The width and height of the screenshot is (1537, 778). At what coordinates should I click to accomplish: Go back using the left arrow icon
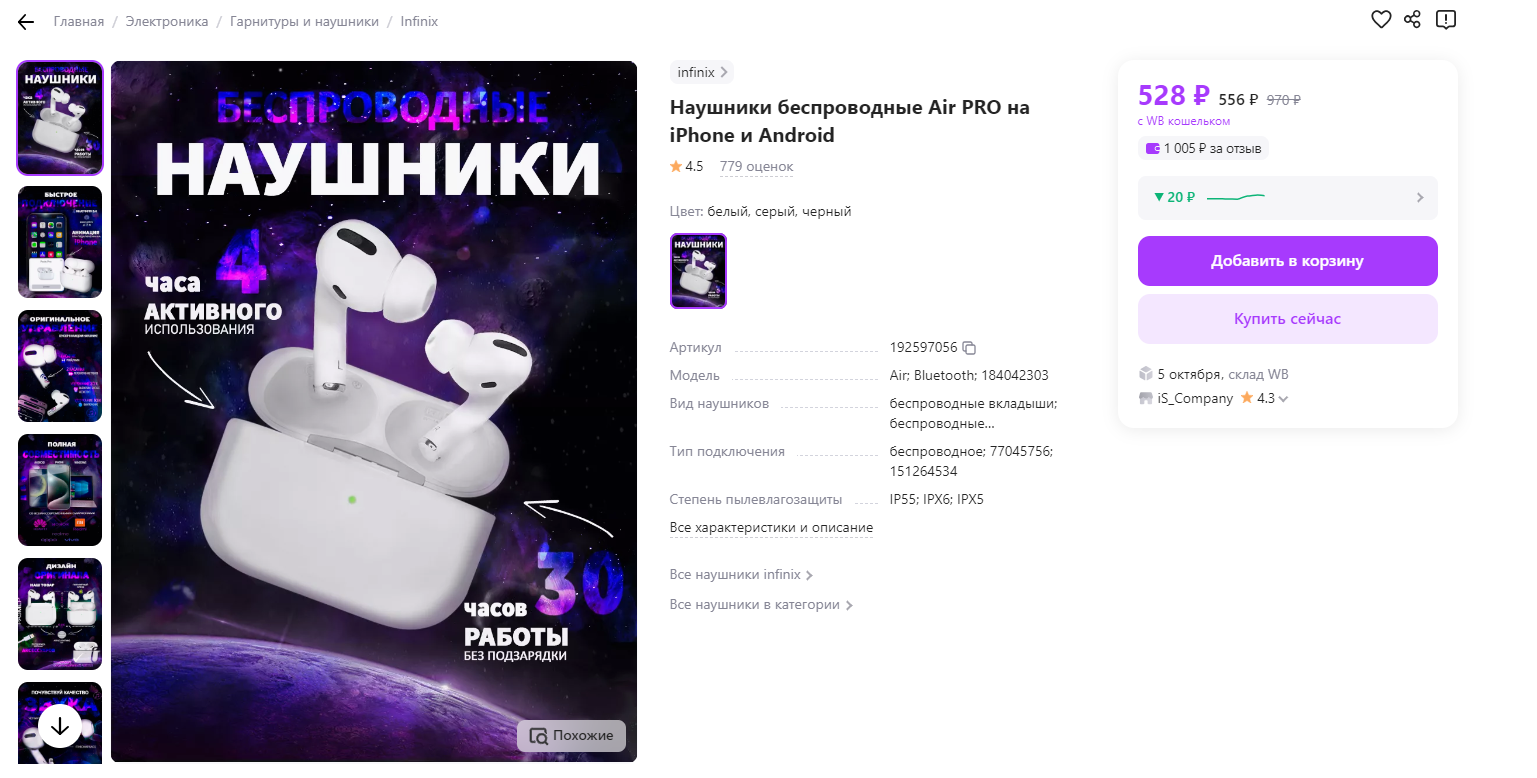coord(26,22)
